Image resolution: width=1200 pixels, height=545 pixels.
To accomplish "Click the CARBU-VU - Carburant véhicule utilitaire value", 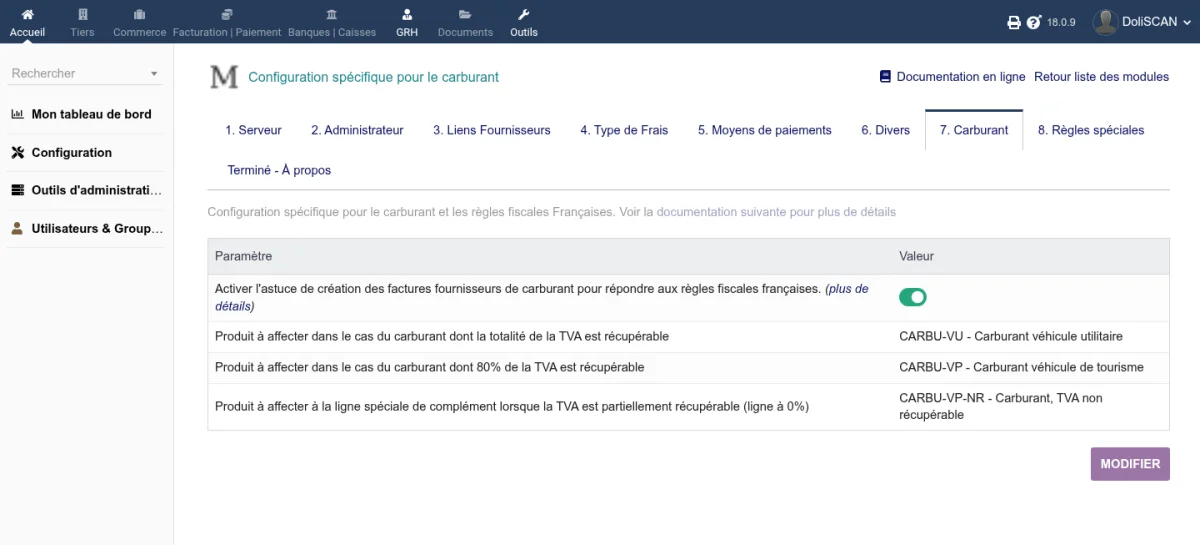I will coord(1011,336).
